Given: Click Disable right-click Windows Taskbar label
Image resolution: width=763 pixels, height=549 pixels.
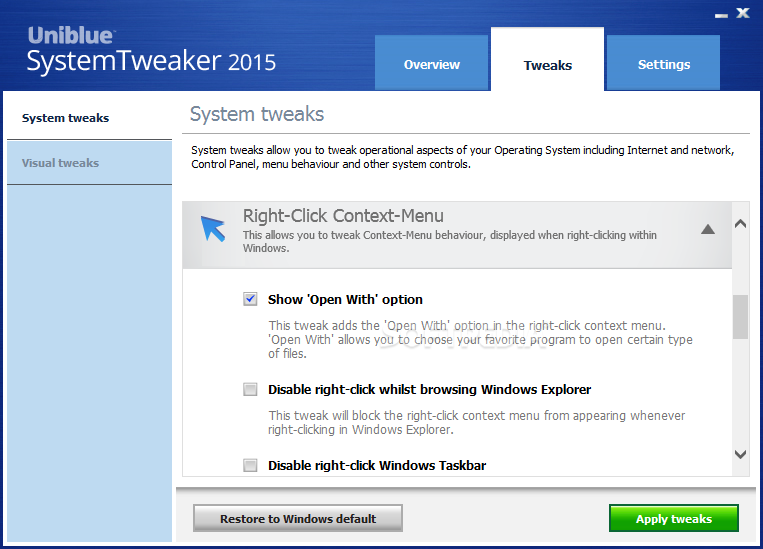Looking at the screenshot, I should pyautogui.click(x=377, y=466).
